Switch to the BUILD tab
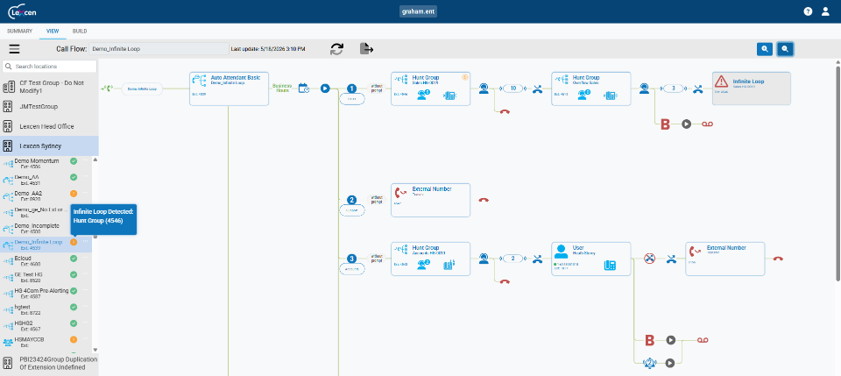 click(79, 31)
